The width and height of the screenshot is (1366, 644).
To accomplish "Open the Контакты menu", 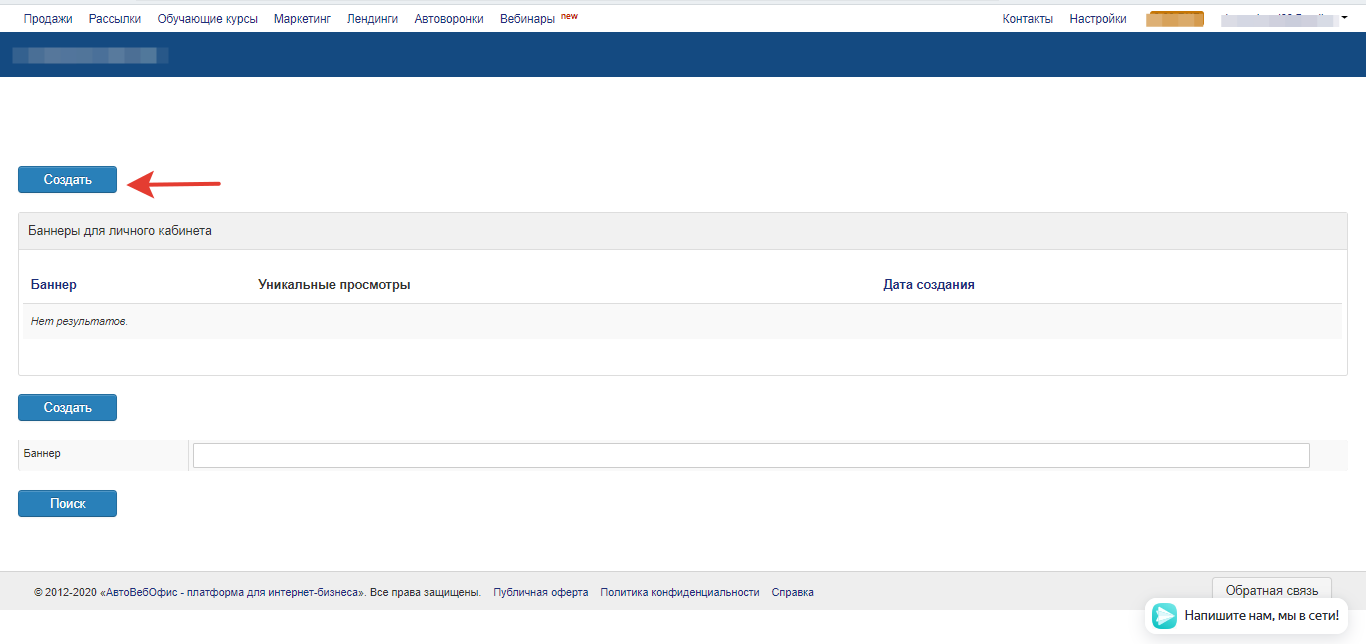I will click(1027, 19).
